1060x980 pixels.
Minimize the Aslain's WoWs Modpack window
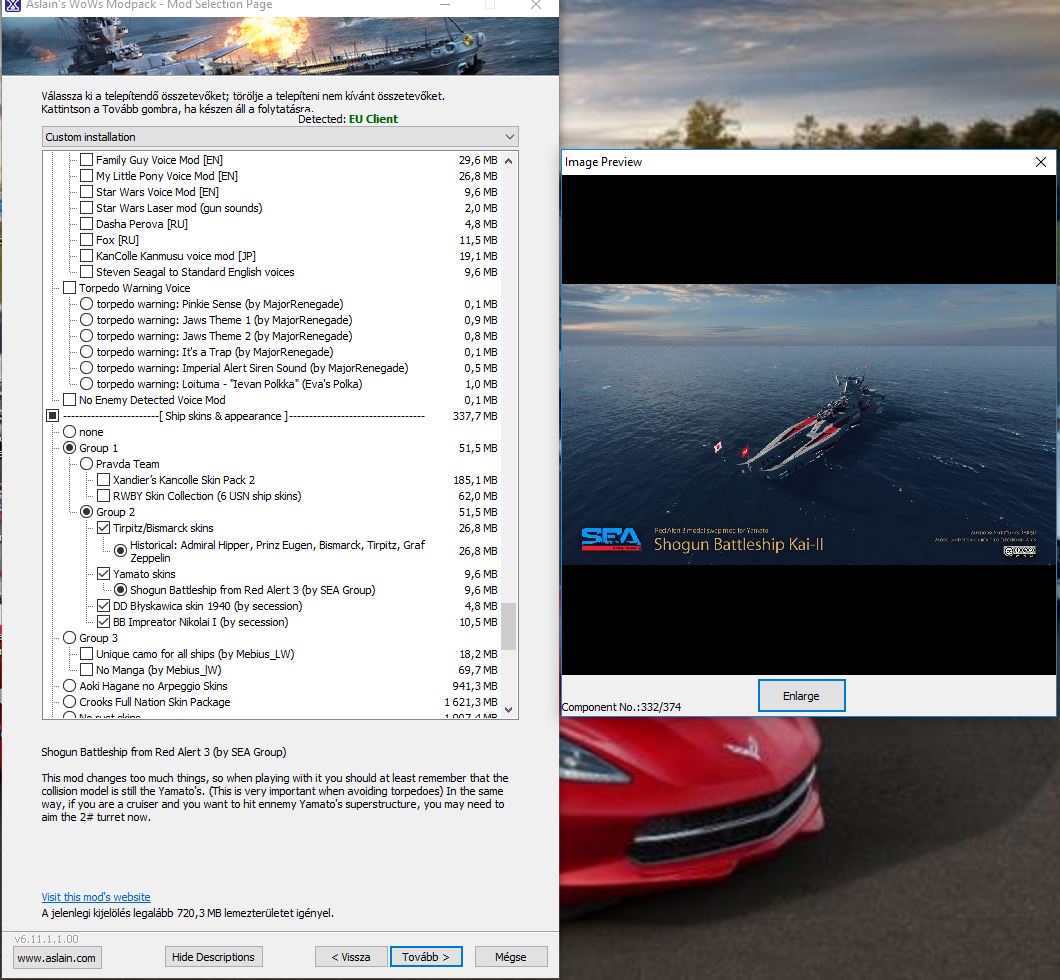tap(445, 5)
